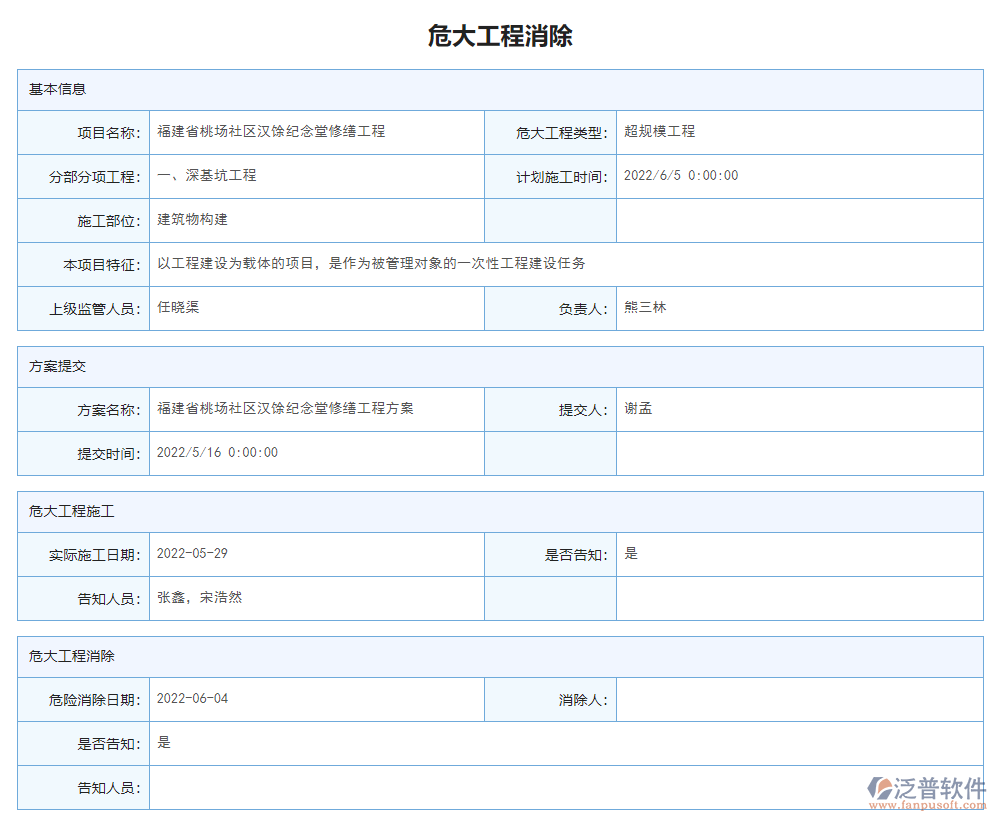Toggle 是否告知 value in 危大工程施工 section
997x821 pixels.
click(630, 554)
